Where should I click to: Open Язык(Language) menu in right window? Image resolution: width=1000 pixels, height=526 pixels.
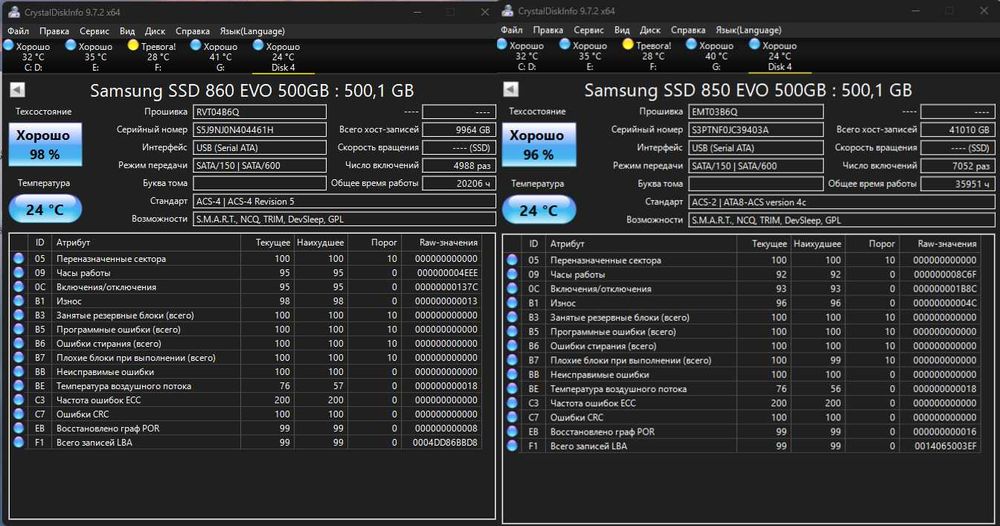pos(748,30)
